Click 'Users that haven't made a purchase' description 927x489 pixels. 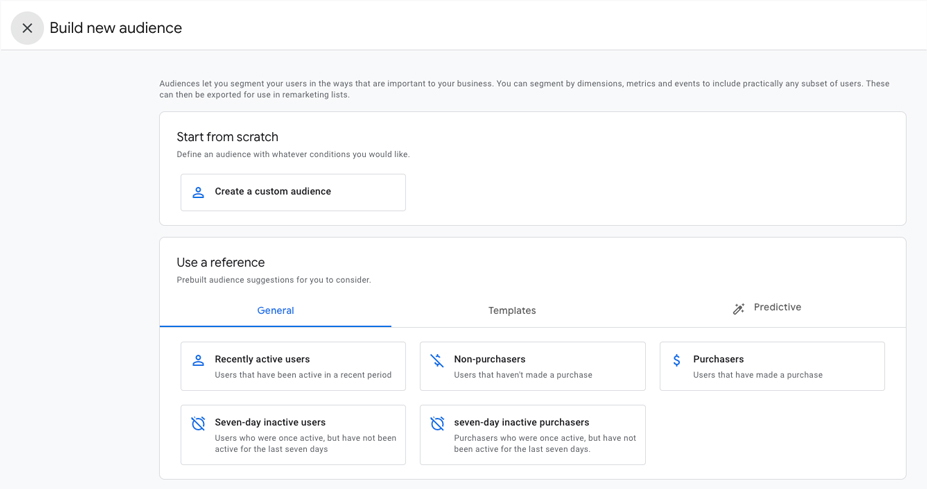[x=523, y=375]
